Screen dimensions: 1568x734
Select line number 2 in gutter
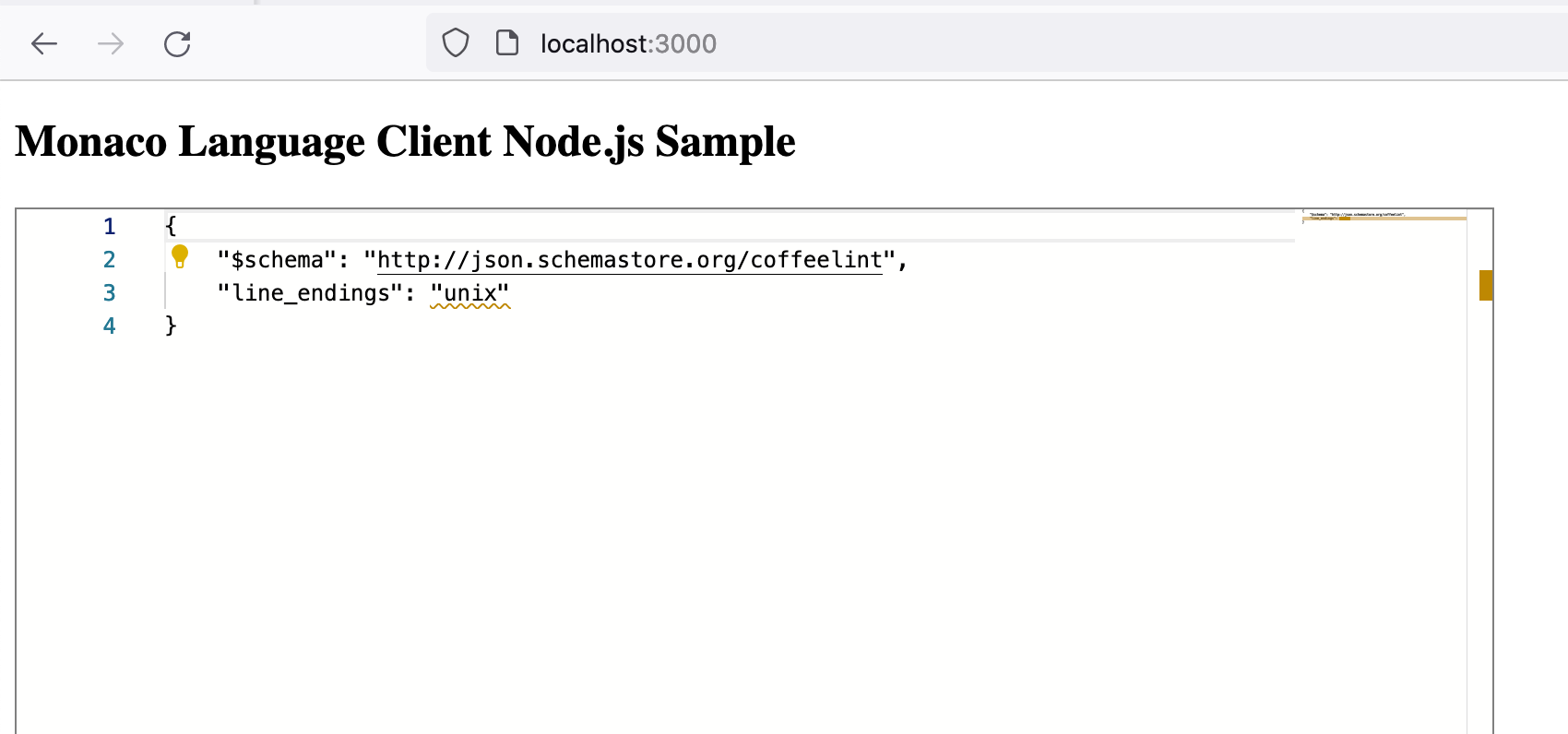click(110, 260)
